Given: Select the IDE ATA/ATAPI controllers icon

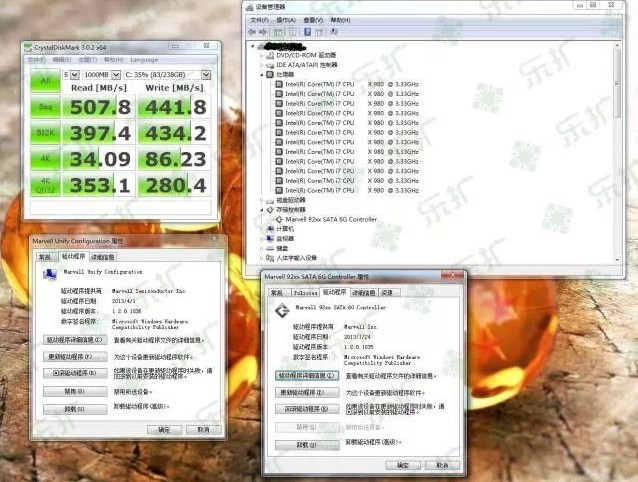Looking at the screenshot, I should pos(270,65).
